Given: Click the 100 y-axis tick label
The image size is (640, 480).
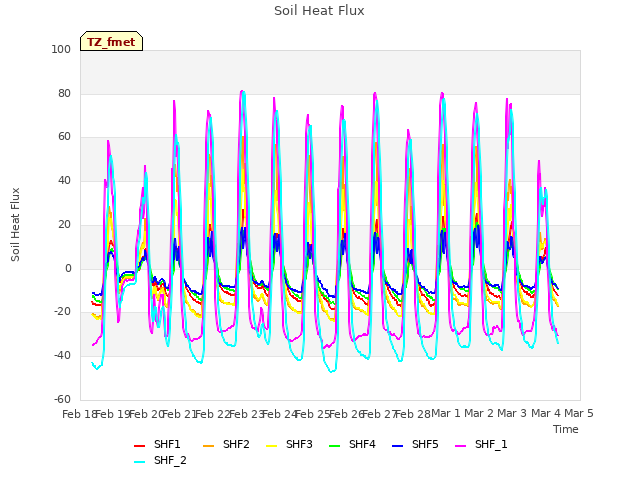Looking at the screenshot, I should [x=61, y=49].
